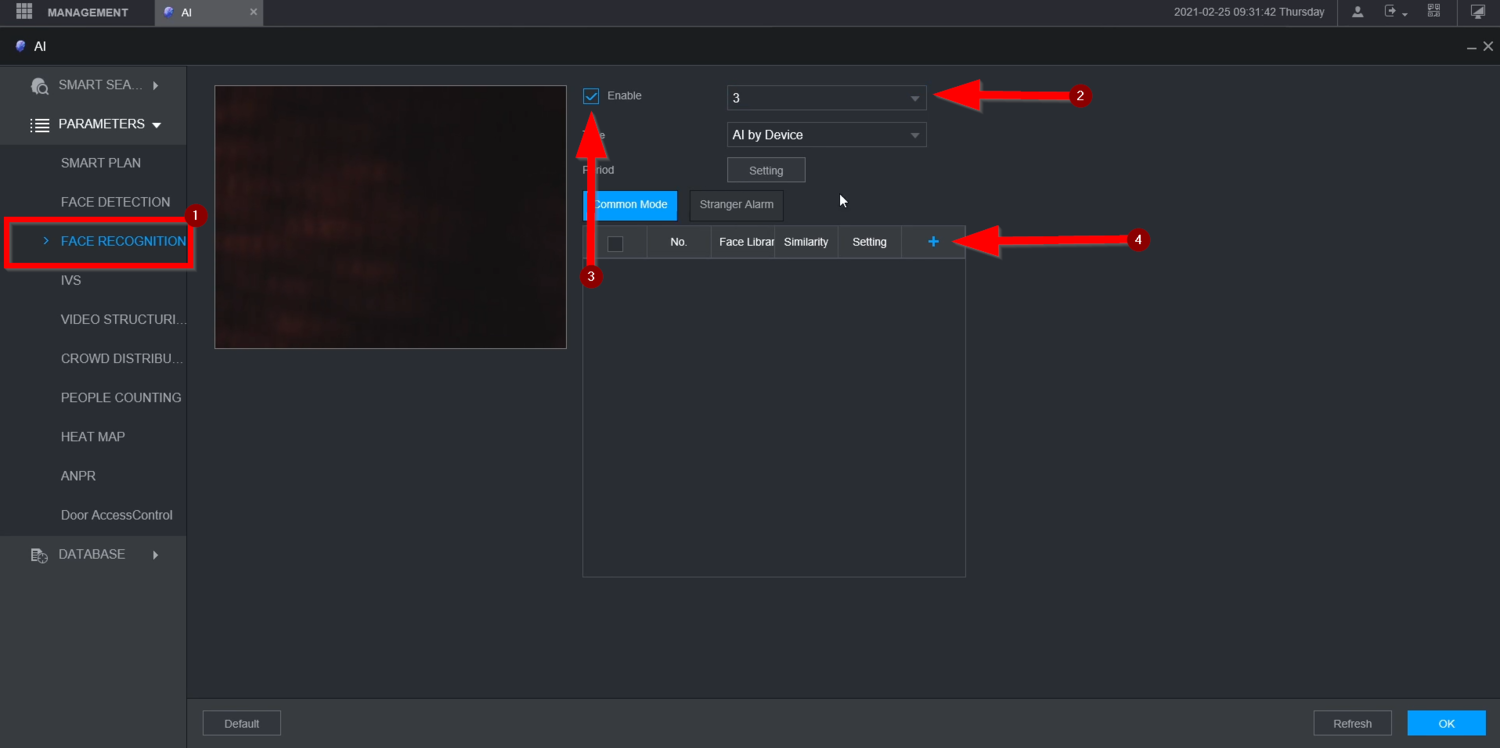1500x748 pixels.
Task: Click the logout icon in top bar
Action: pyautogui.click(x=1395, y=12)
